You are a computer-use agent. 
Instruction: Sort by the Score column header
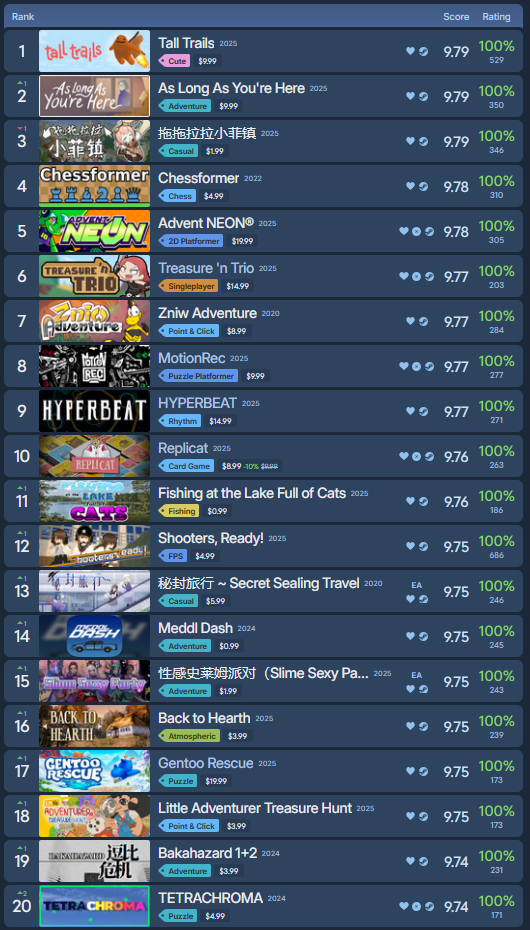pos(456,17)
